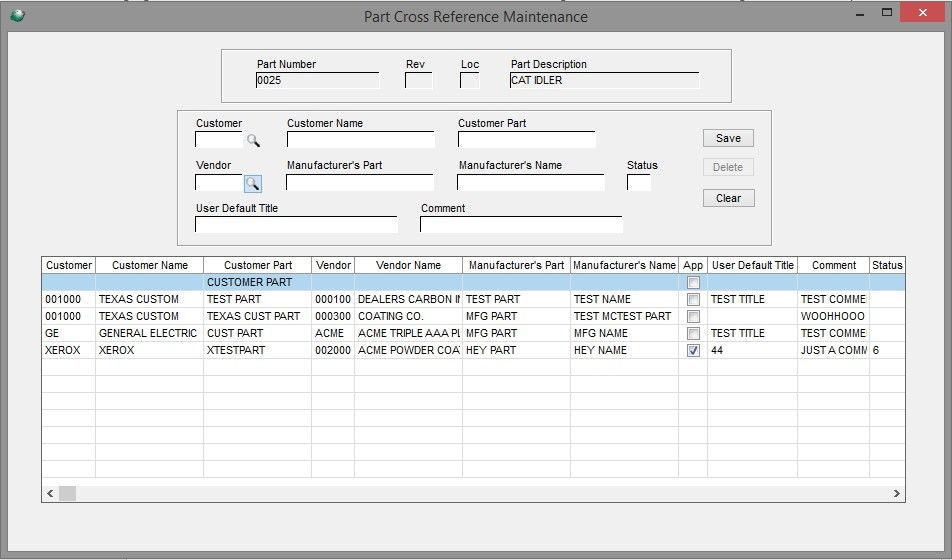
Task: Focus the Part Description field
Action: click(604, 80)
